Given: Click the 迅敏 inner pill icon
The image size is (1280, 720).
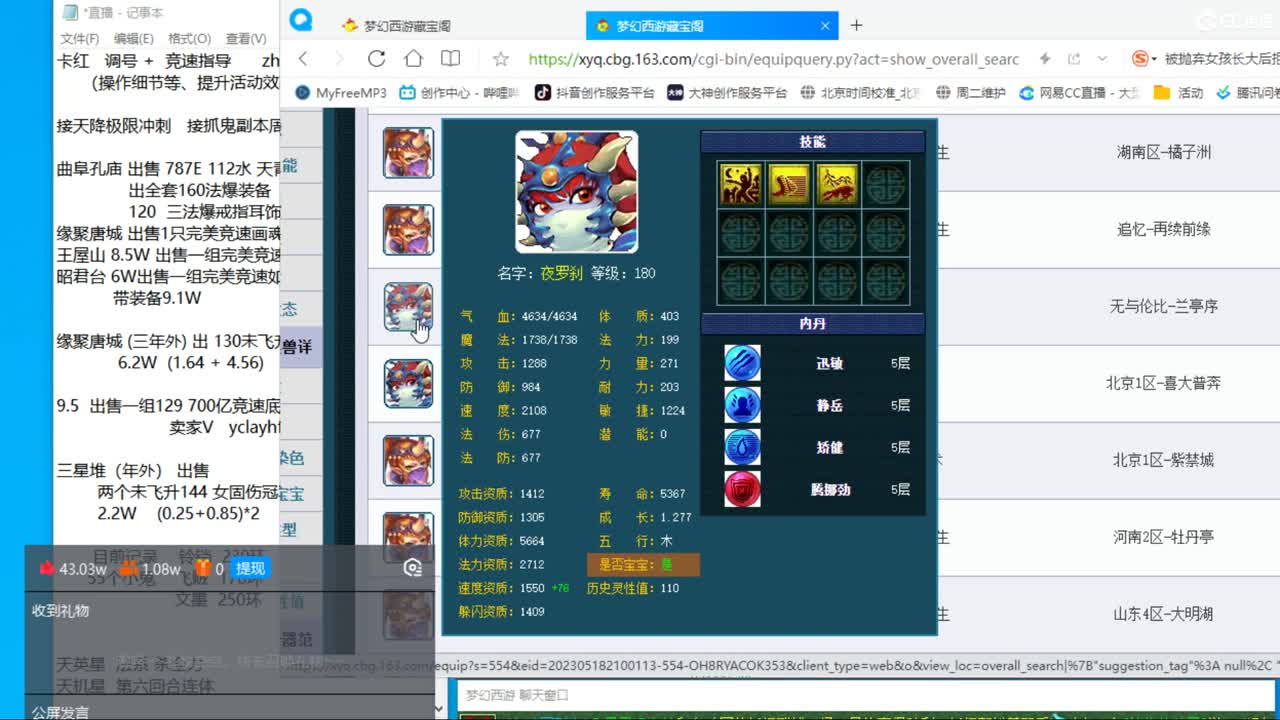Looking at the screenshot, I should pos(742,363).
